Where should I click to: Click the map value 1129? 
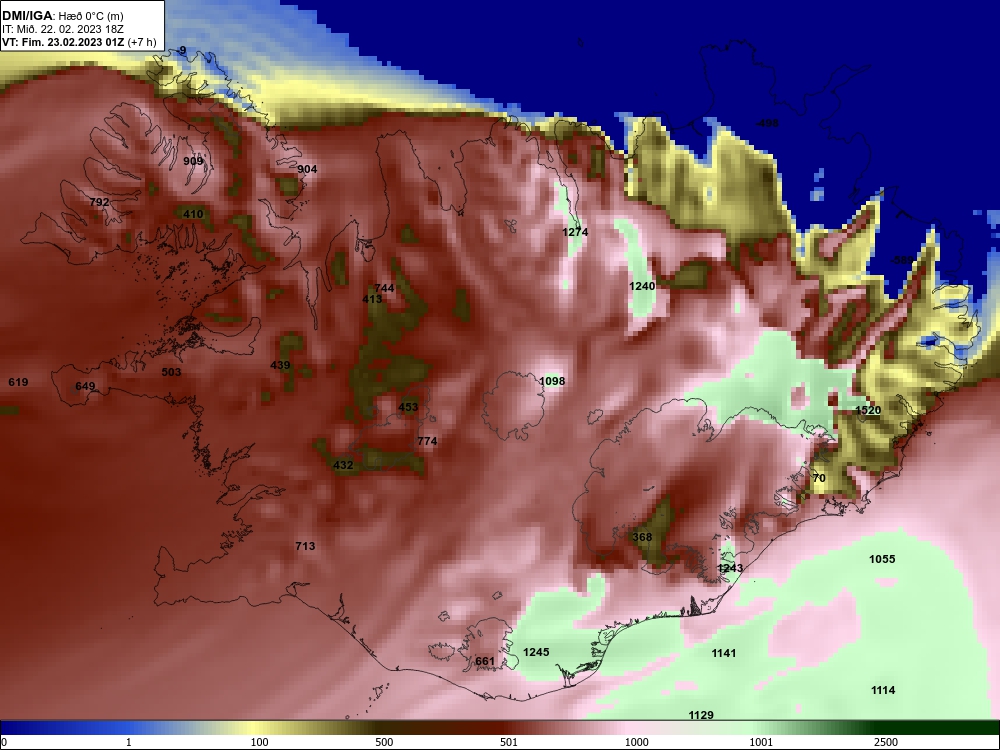[701, 715]
